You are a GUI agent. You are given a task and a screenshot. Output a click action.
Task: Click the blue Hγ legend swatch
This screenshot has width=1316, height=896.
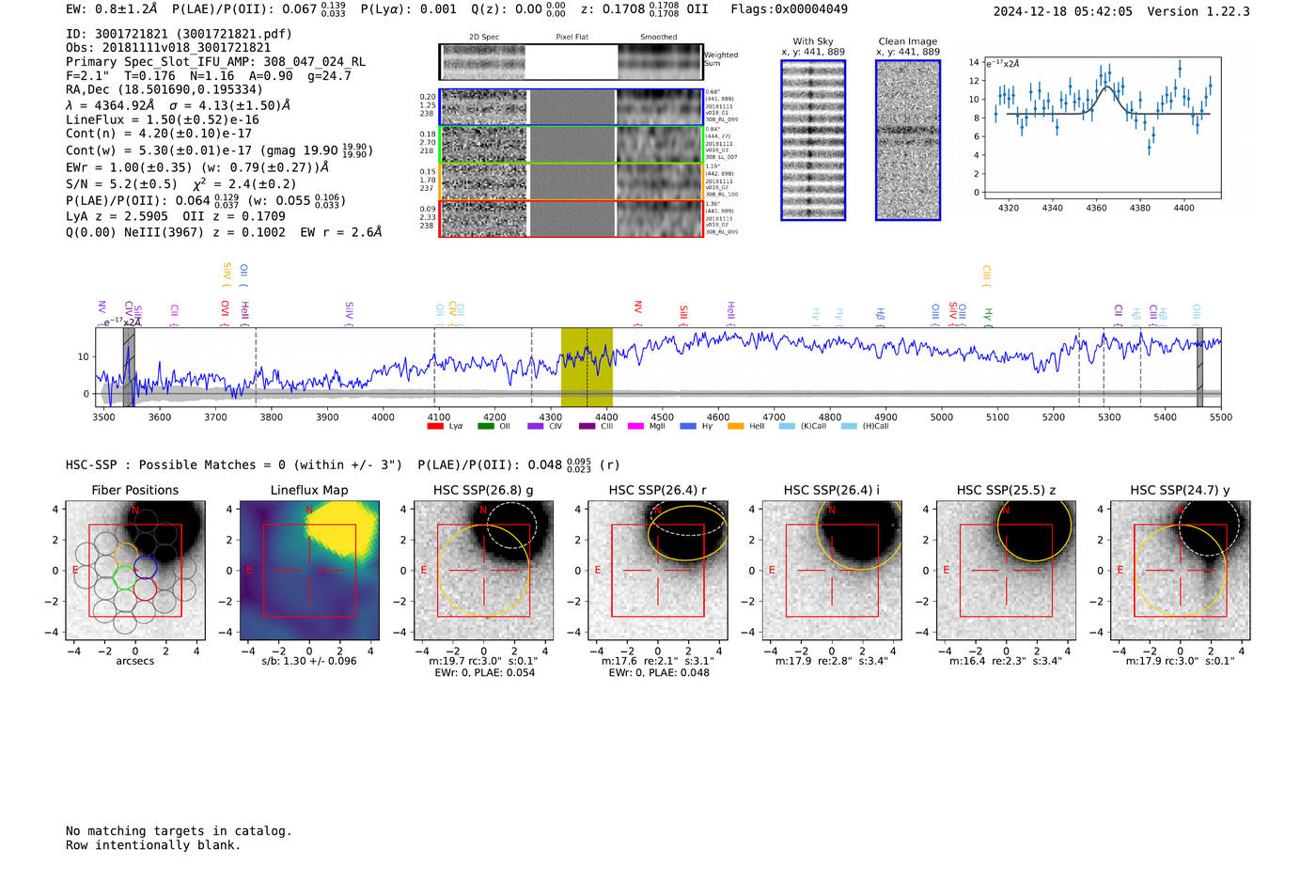[688, 426]
